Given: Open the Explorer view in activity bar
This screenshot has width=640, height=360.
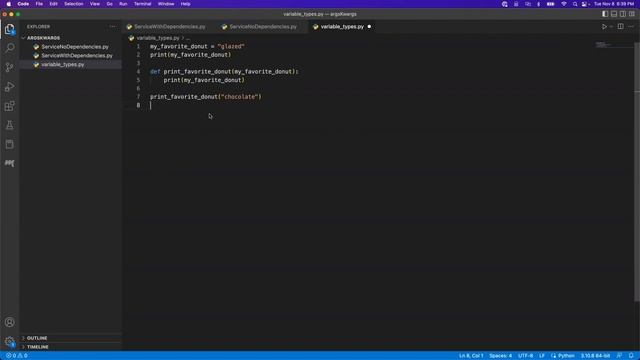Looking at the screenshot, I should click(9, 29).
